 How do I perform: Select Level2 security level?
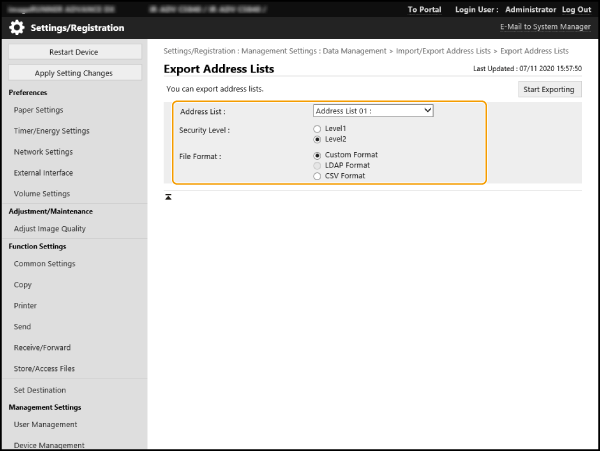[x=318, y=140]
